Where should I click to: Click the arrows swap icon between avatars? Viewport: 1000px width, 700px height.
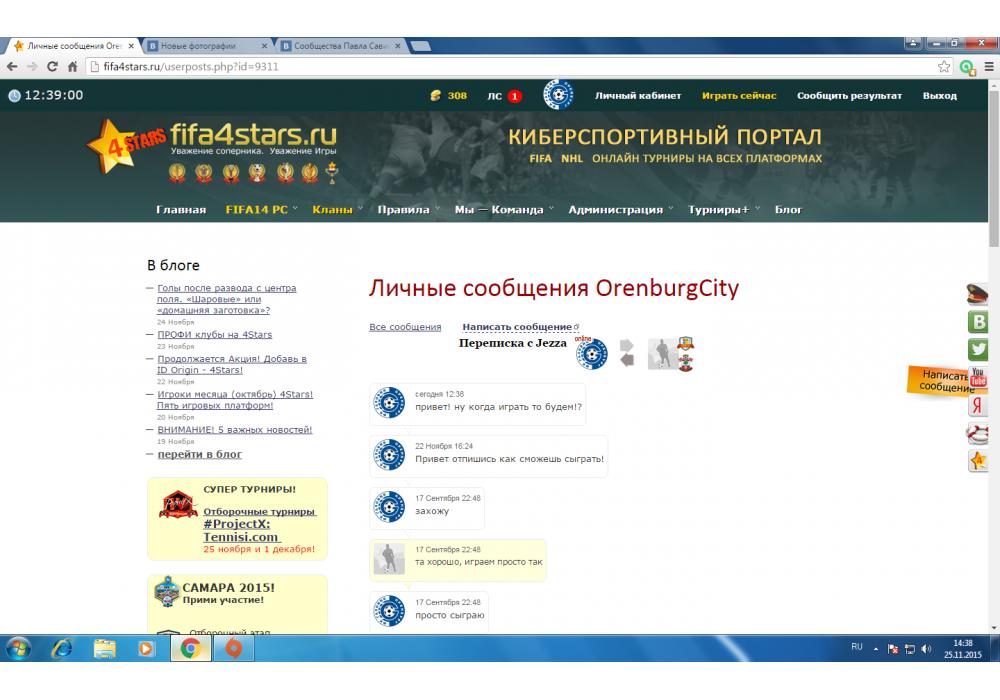click(x=627, y=353)
